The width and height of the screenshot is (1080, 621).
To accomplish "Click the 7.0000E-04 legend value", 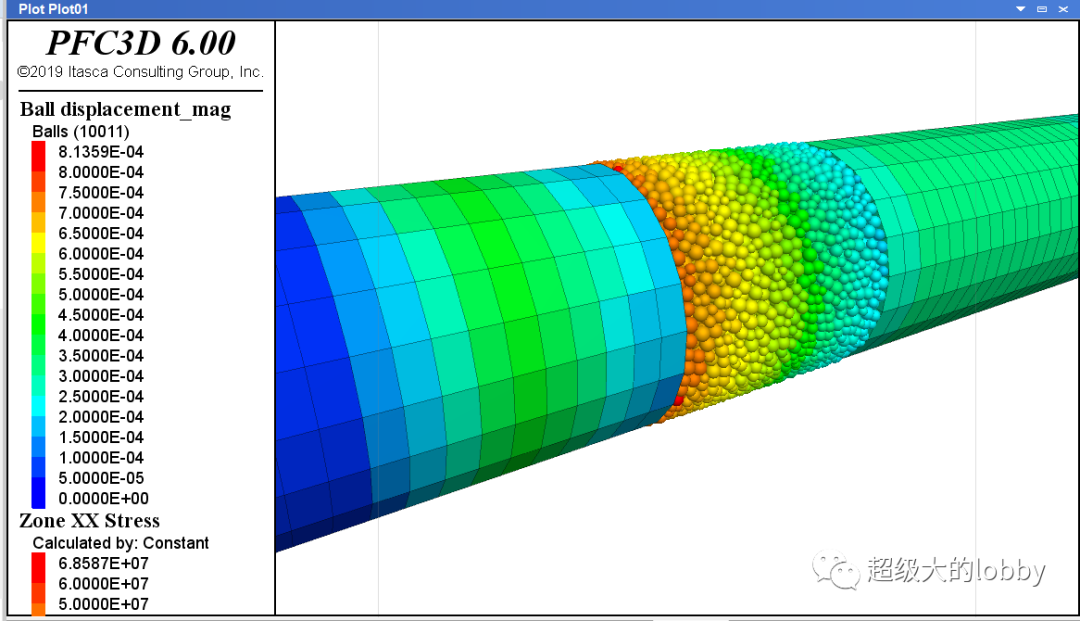I will pos(101,213).
